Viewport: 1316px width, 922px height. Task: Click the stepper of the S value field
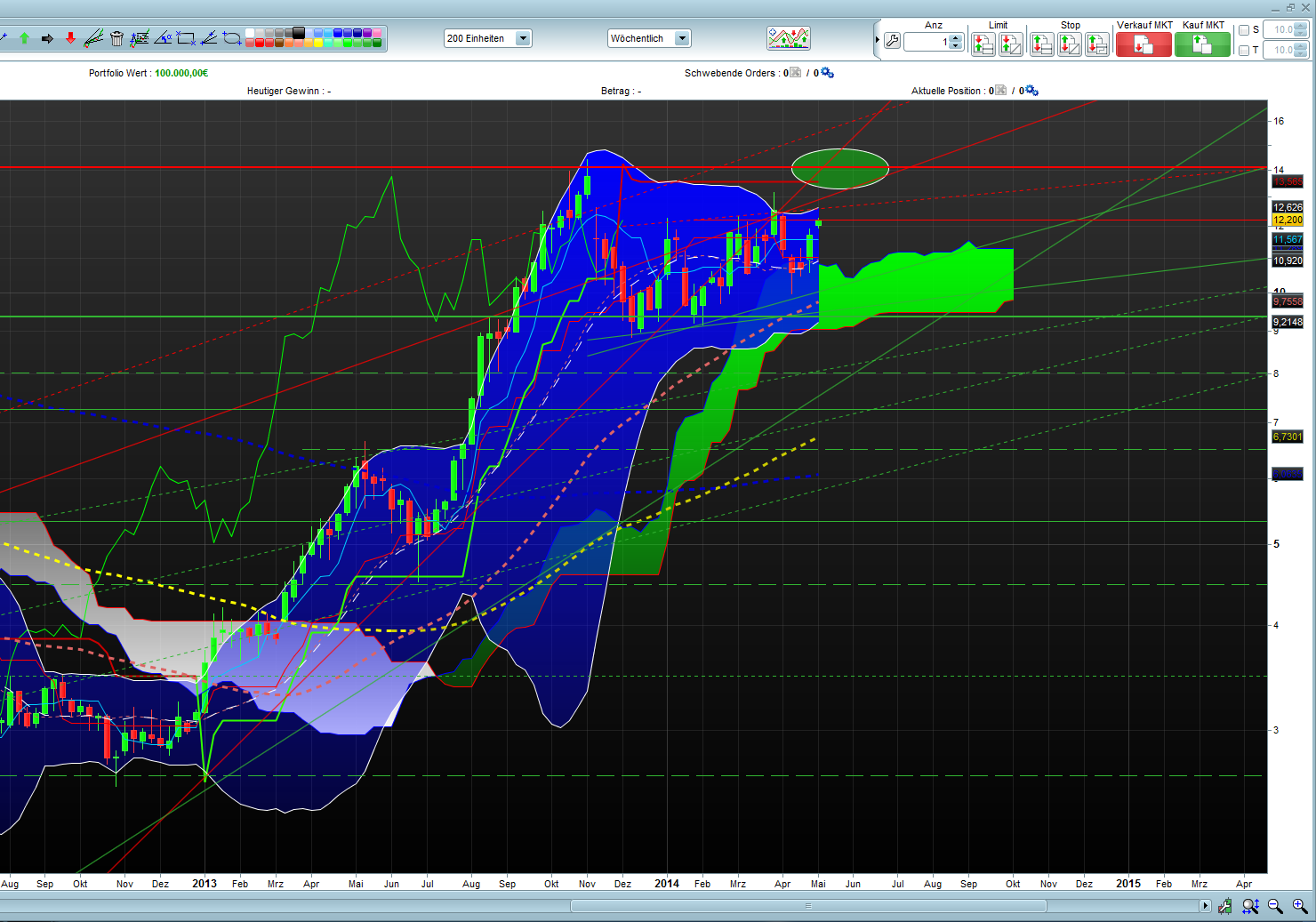(1302, 29)
